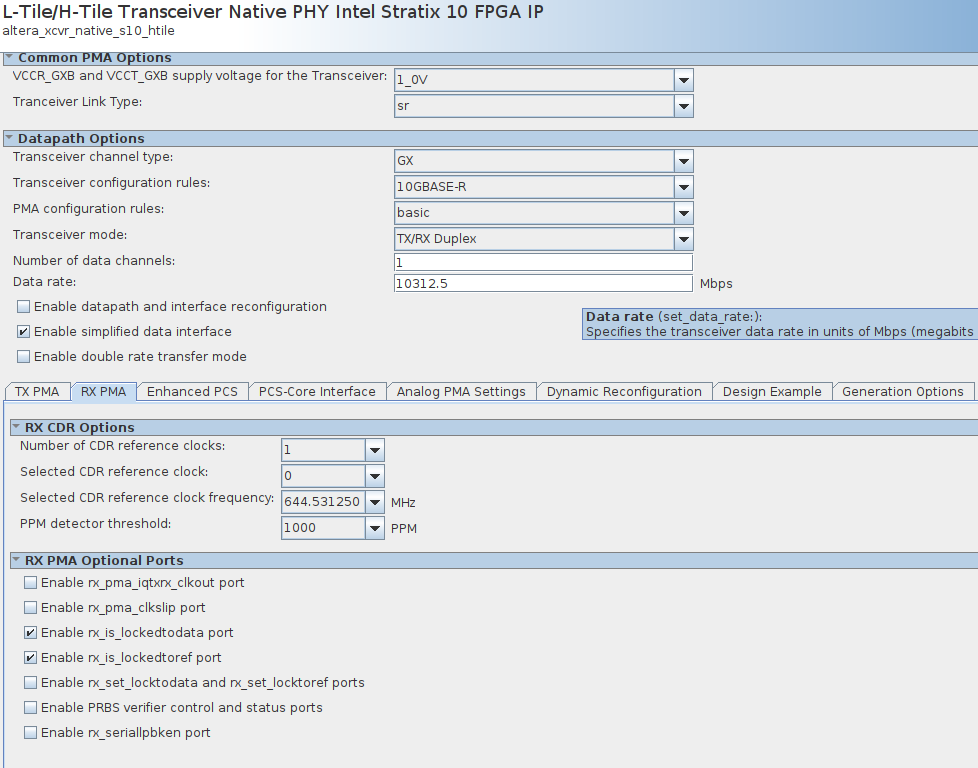Click the Data rate tooltip description
Screen dimensions: 978x768
click(780, 324)
